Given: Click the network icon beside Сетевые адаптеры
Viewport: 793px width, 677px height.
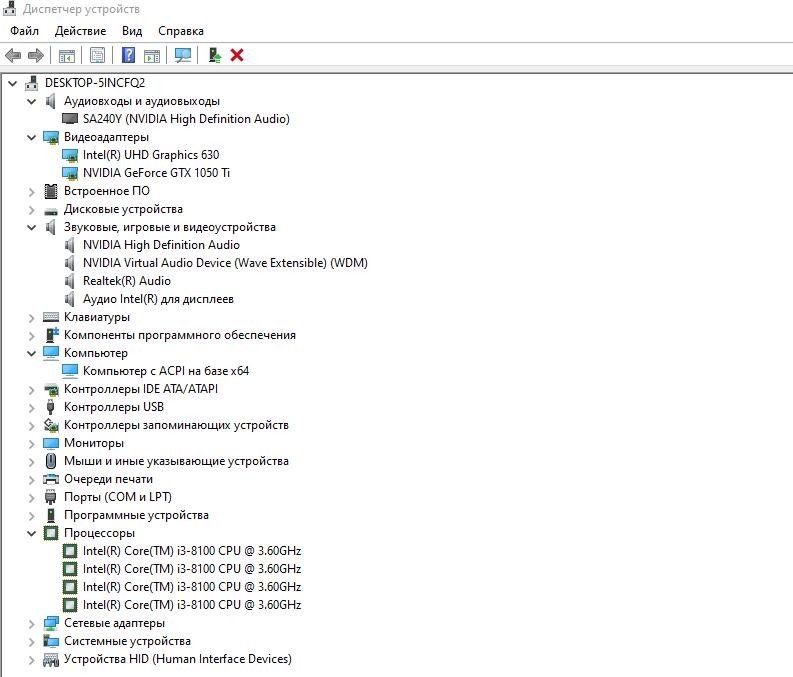Looking at the screenshot, I should coord(51,623).
